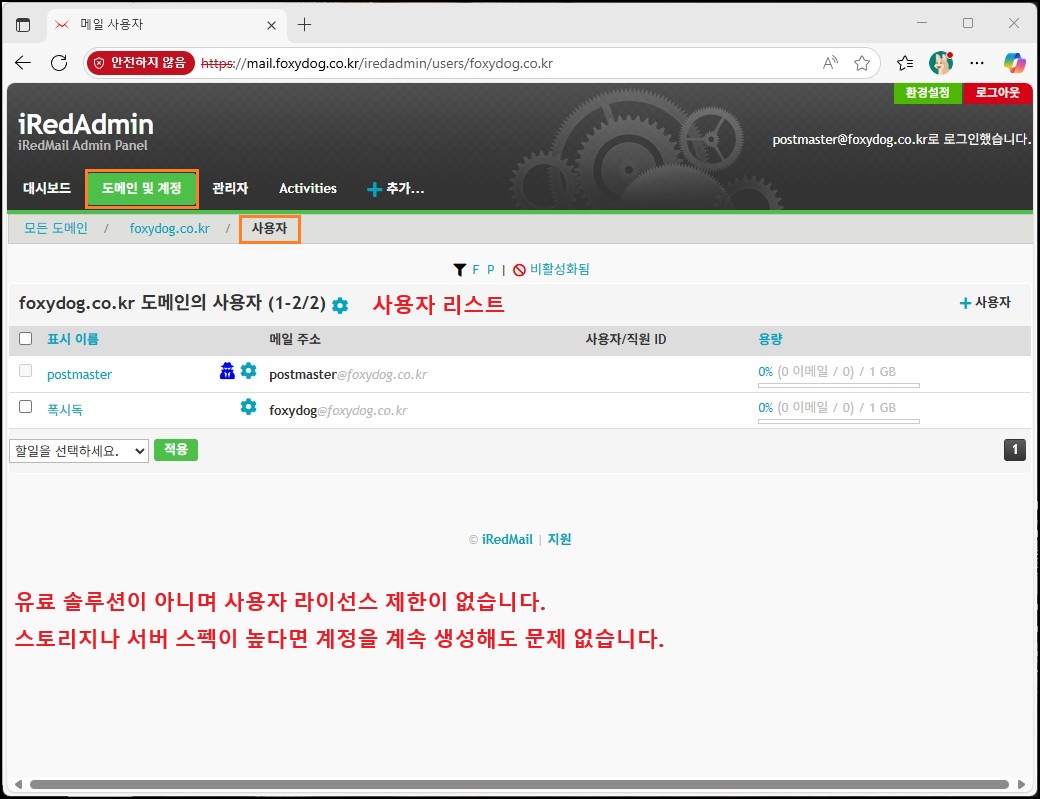Click the green '적용' button
Screen dimensions: 1040x799
pyautogui.click(x=176, y=450)
